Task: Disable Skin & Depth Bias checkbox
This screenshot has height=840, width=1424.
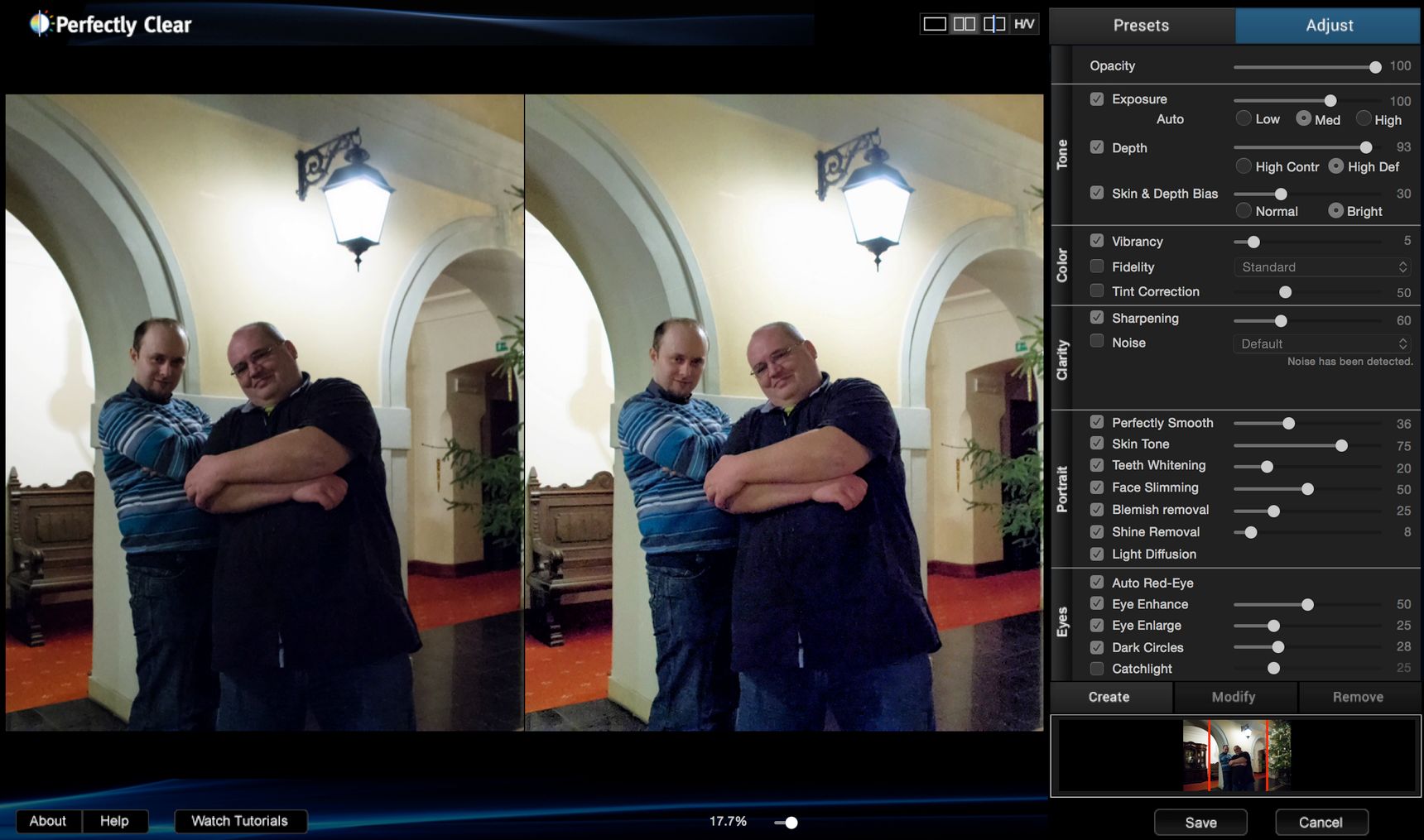Action: 1097,192
